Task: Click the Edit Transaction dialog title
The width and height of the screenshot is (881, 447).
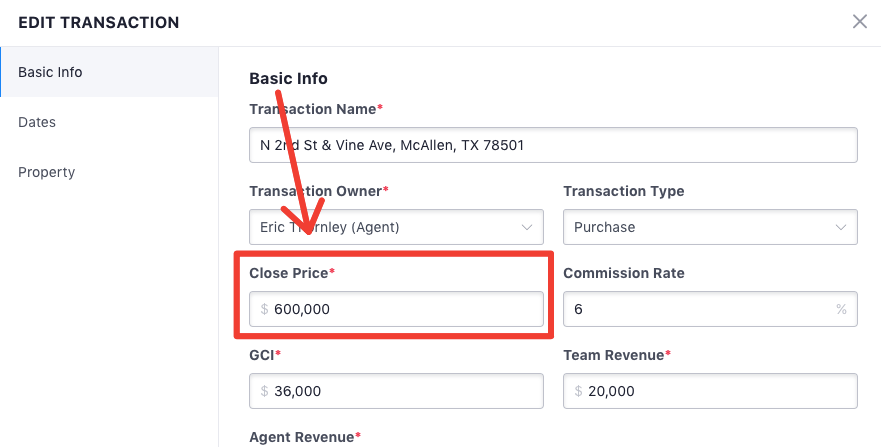Action: point(99,22)
